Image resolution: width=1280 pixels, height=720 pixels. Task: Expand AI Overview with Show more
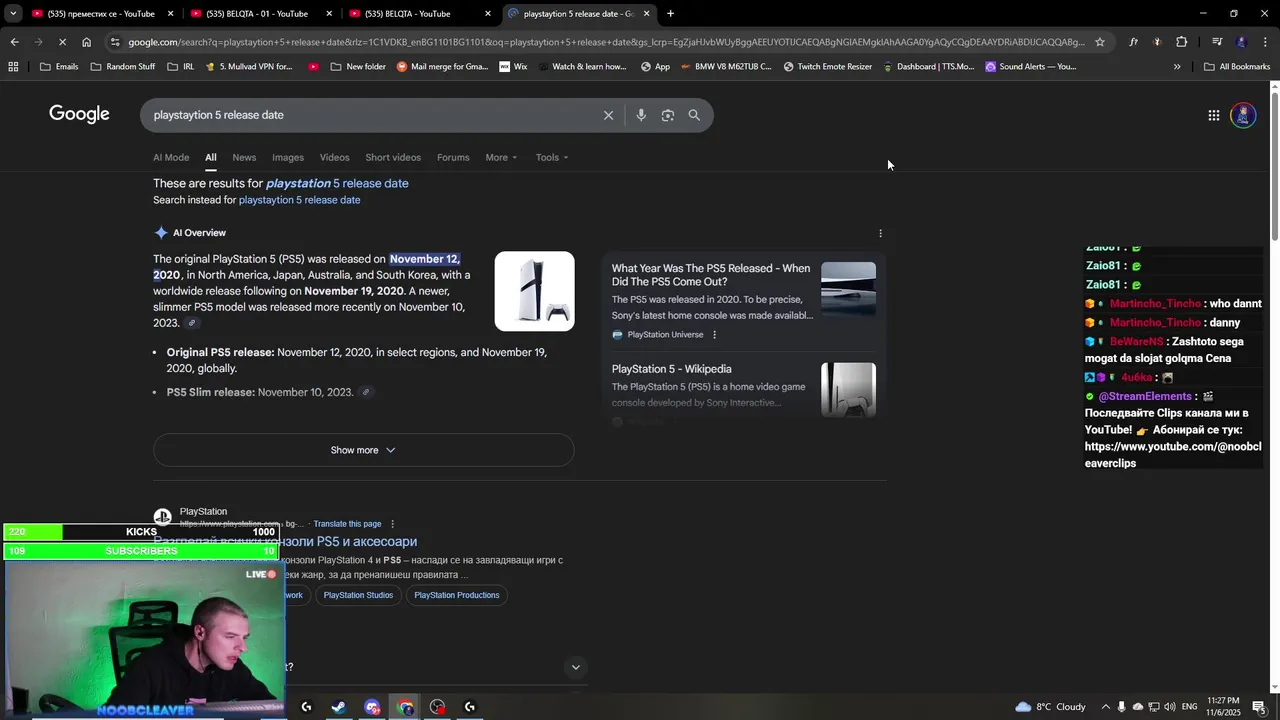point(363,450)
